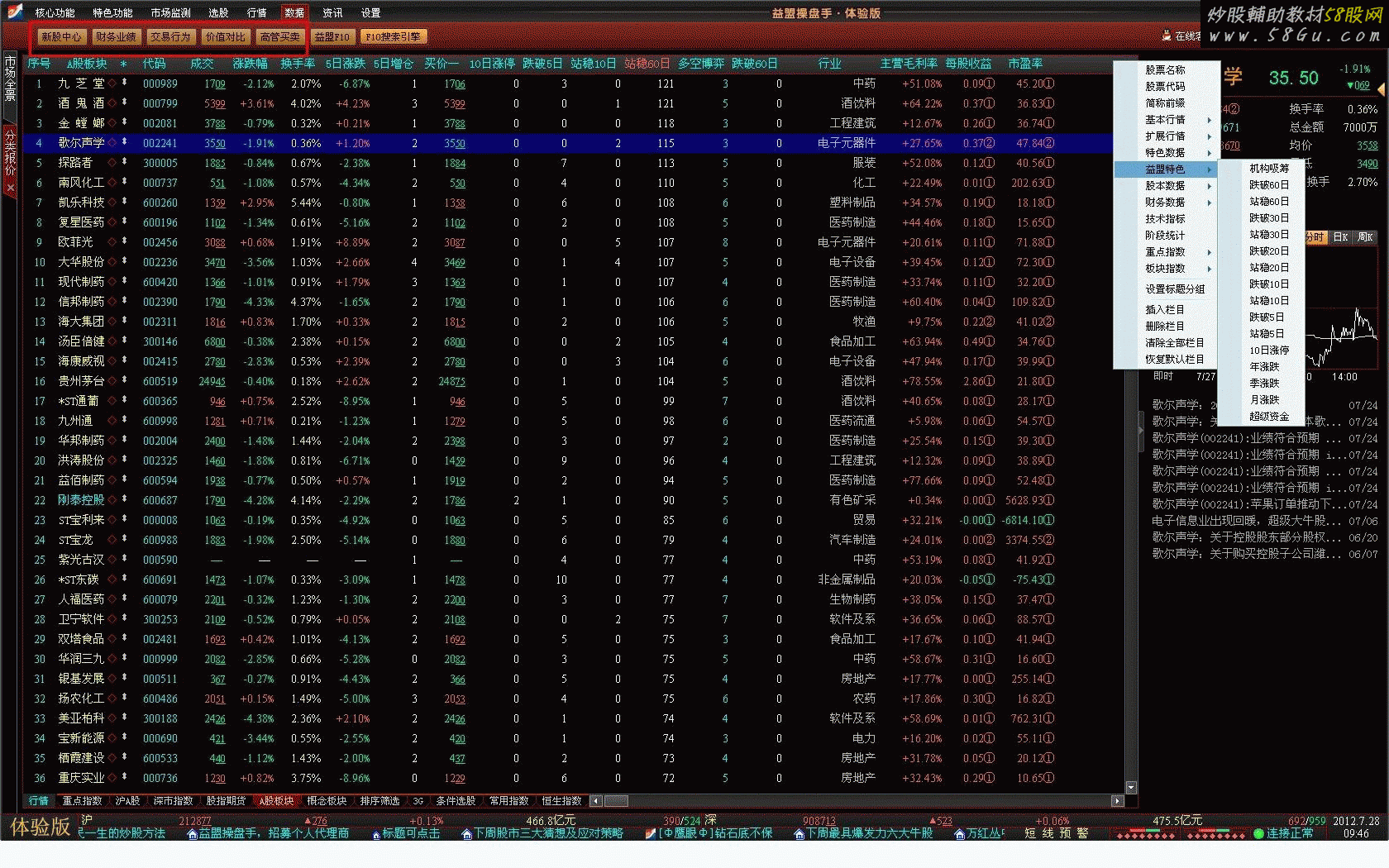Click the asterisk column header

coord(124,64)
